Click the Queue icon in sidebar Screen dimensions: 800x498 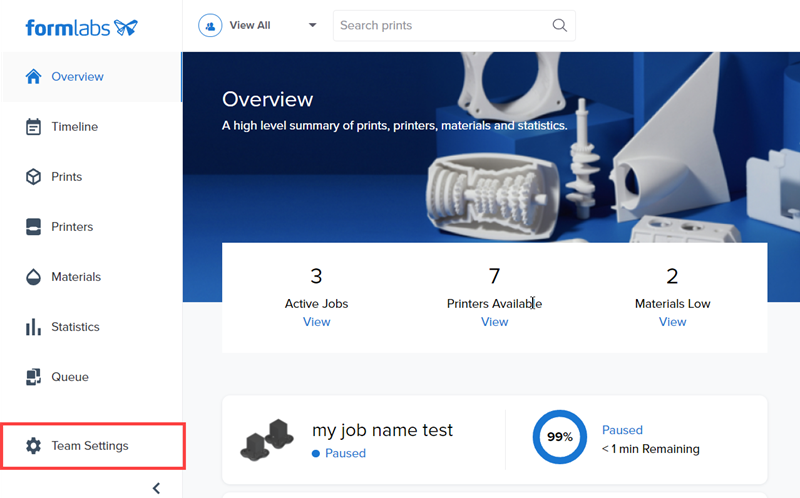pos(33,377)
